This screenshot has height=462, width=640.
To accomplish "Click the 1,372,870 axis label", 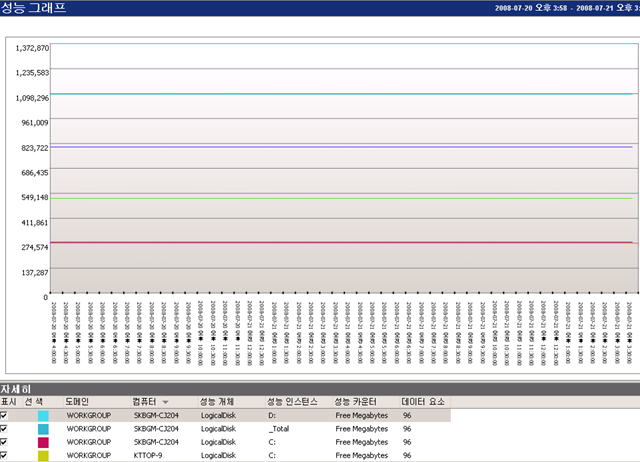I will 32,48.
